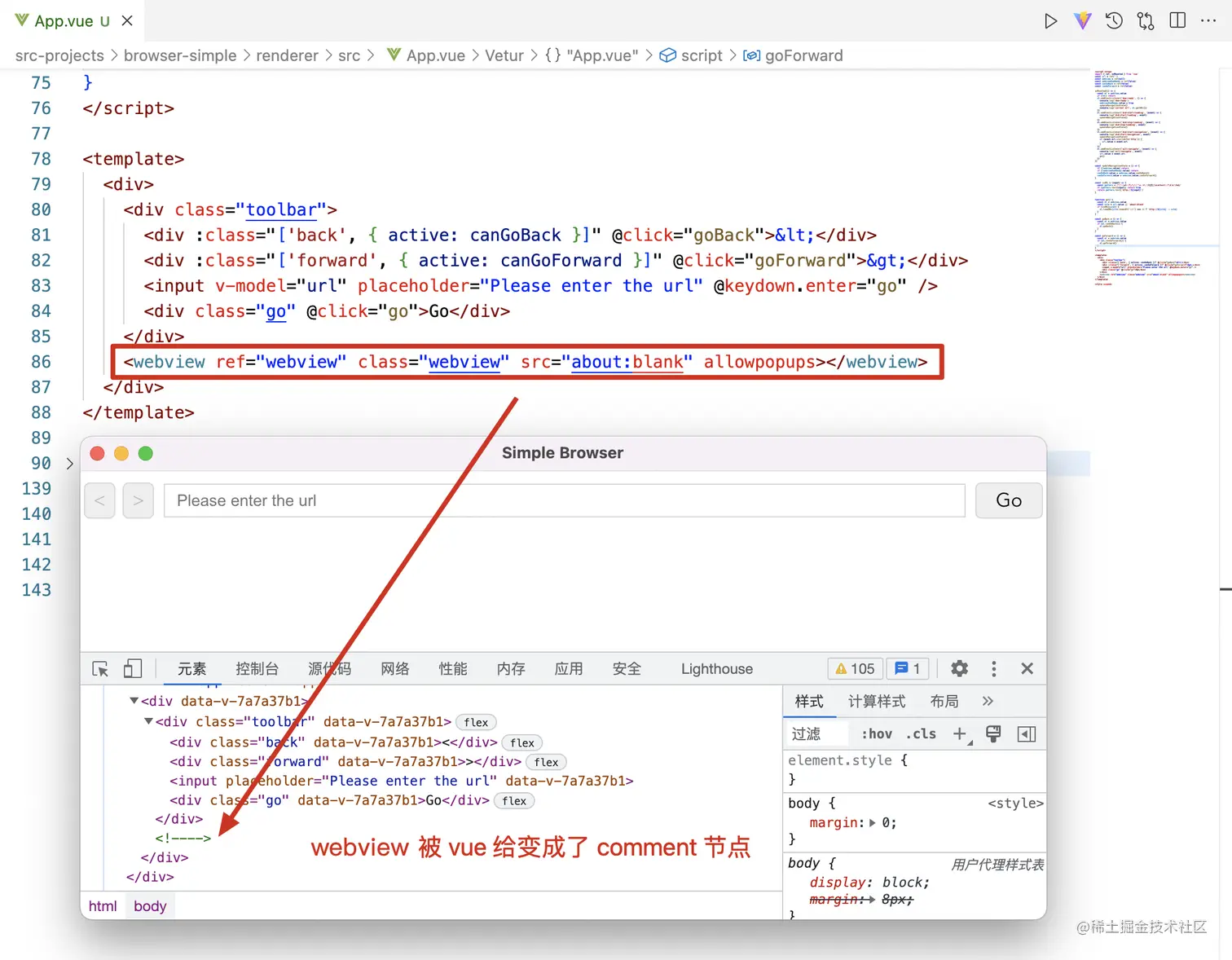Toggle rendering emulations paintbrush icon

point(993,734)
